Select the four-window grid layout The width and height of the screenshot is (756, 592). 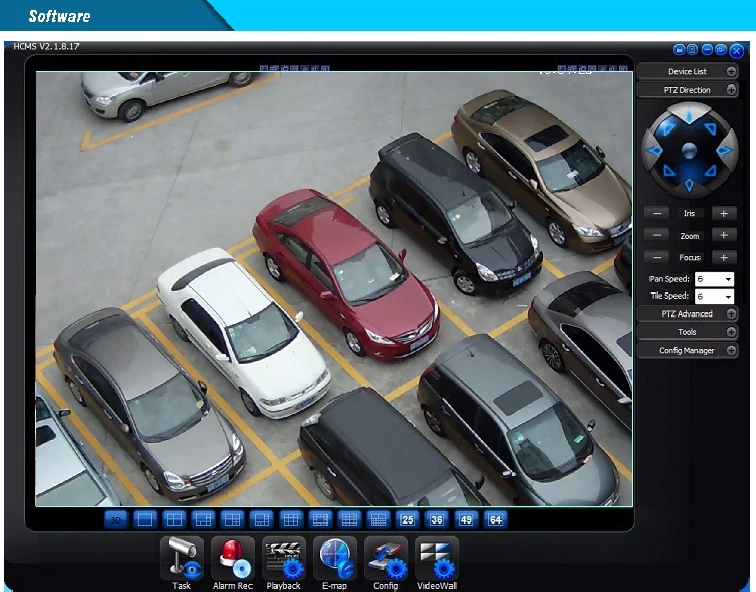click(x=174, y=520)
